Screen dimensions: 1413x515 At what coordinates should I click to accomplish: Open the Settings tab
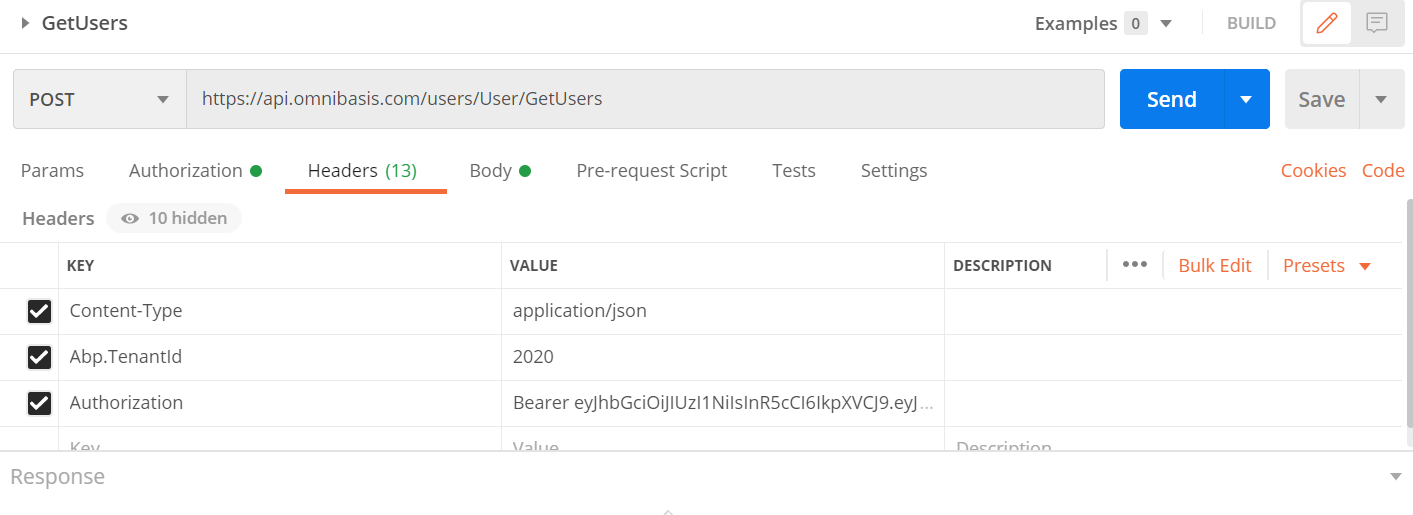pos(894,171)
